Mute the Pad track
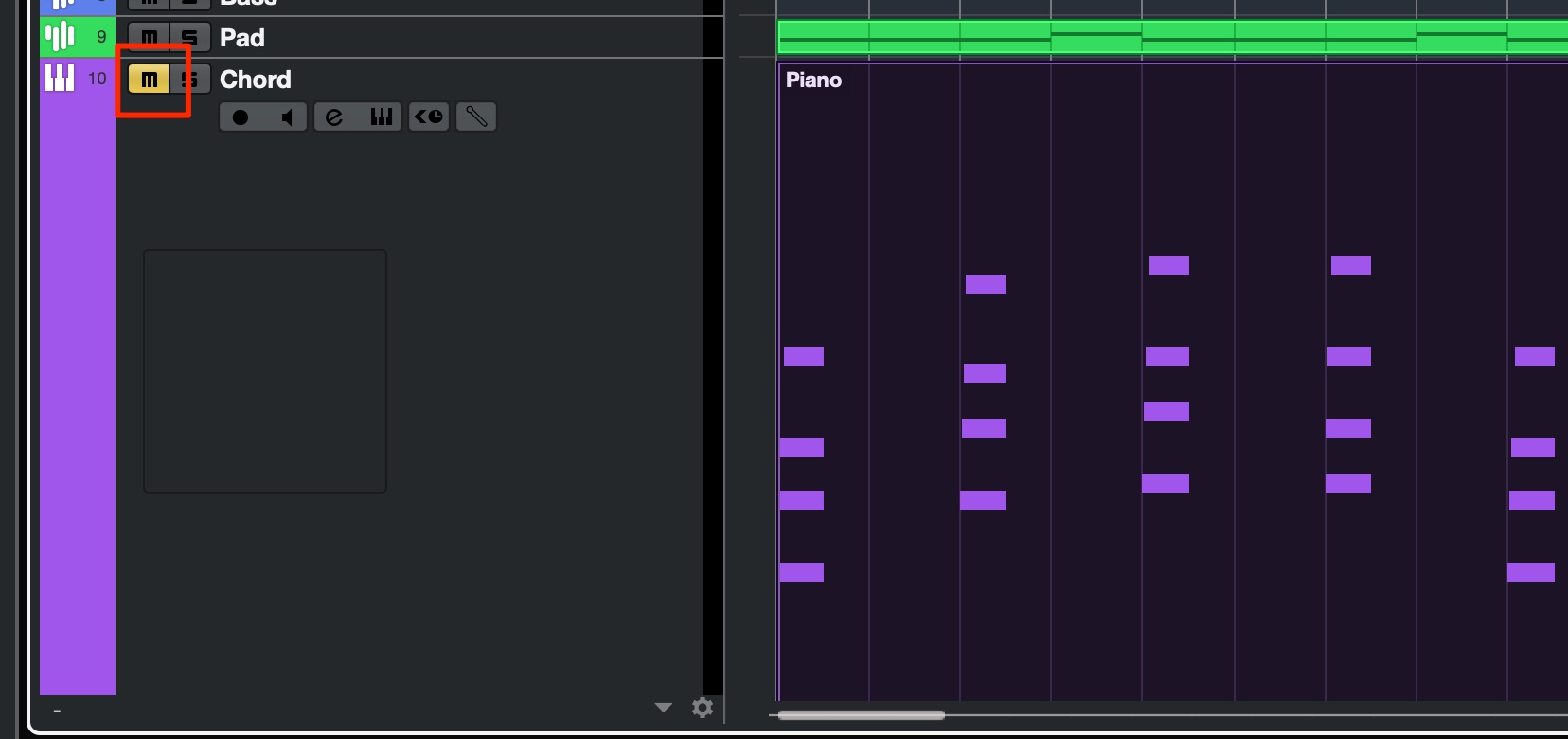 (x=149, y=38)
